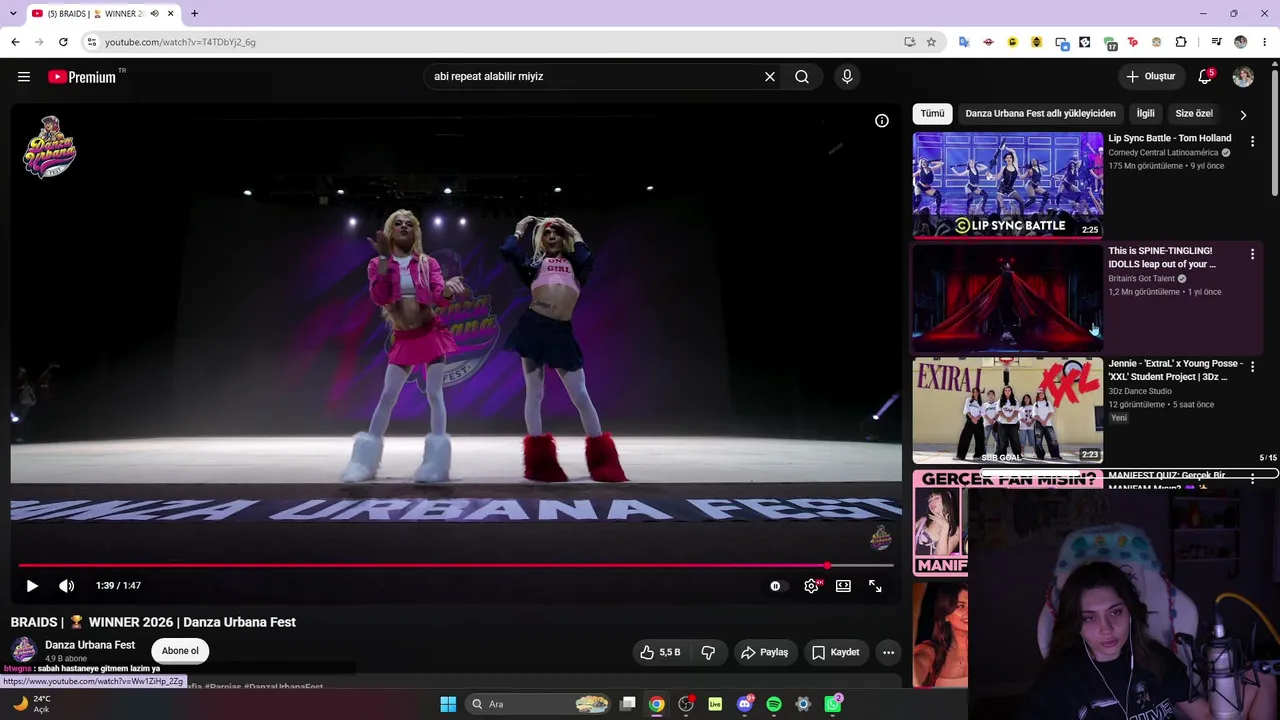Viewport: 1280px width, 720px height.
Task: Open Chrome from the taskbar
Action: coord(656,704)
